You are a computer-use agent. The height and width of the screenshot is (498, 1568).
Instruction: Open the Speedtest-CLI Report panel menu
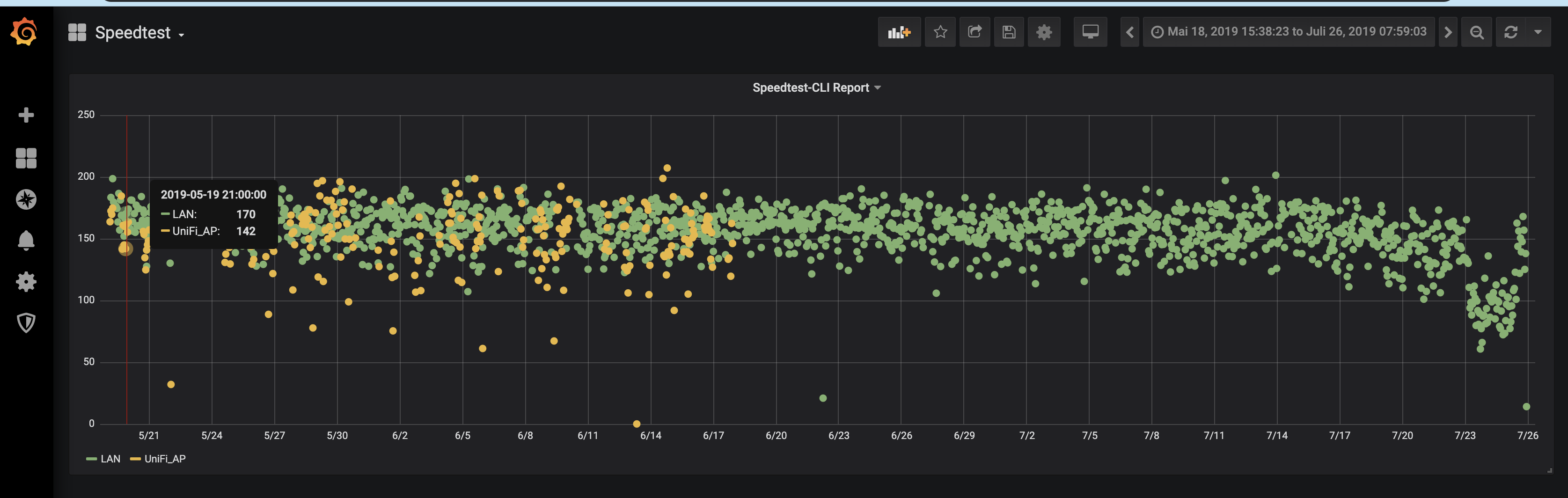(816, 88)
